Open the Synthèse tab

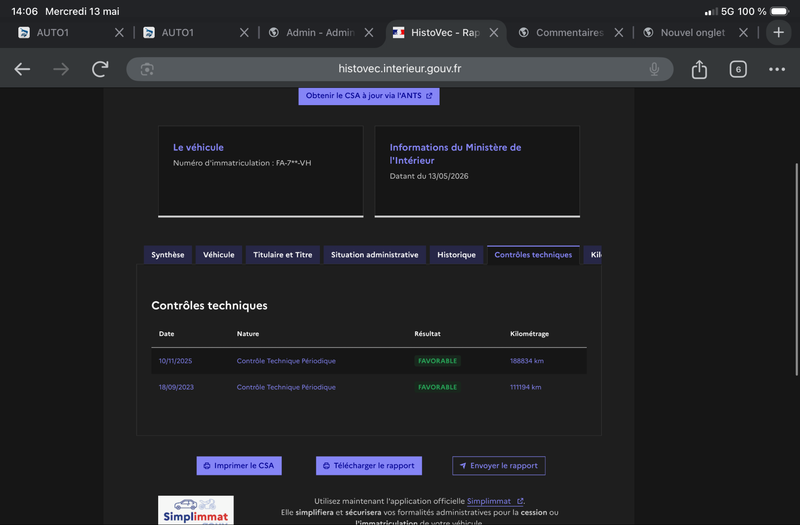(168, 255)
